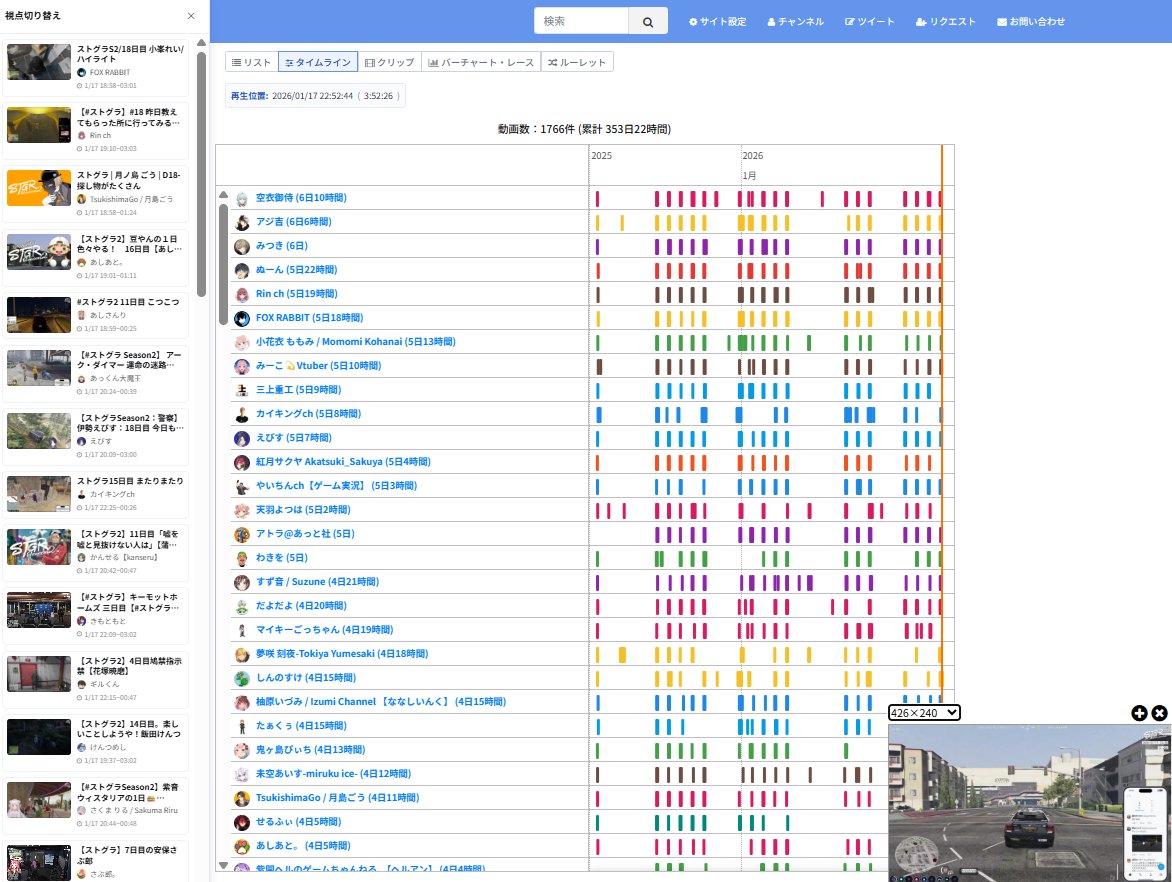
Task: Click みーこ Vtuber avatar icon
Action: pyautogui.click(x=241, y=366)
